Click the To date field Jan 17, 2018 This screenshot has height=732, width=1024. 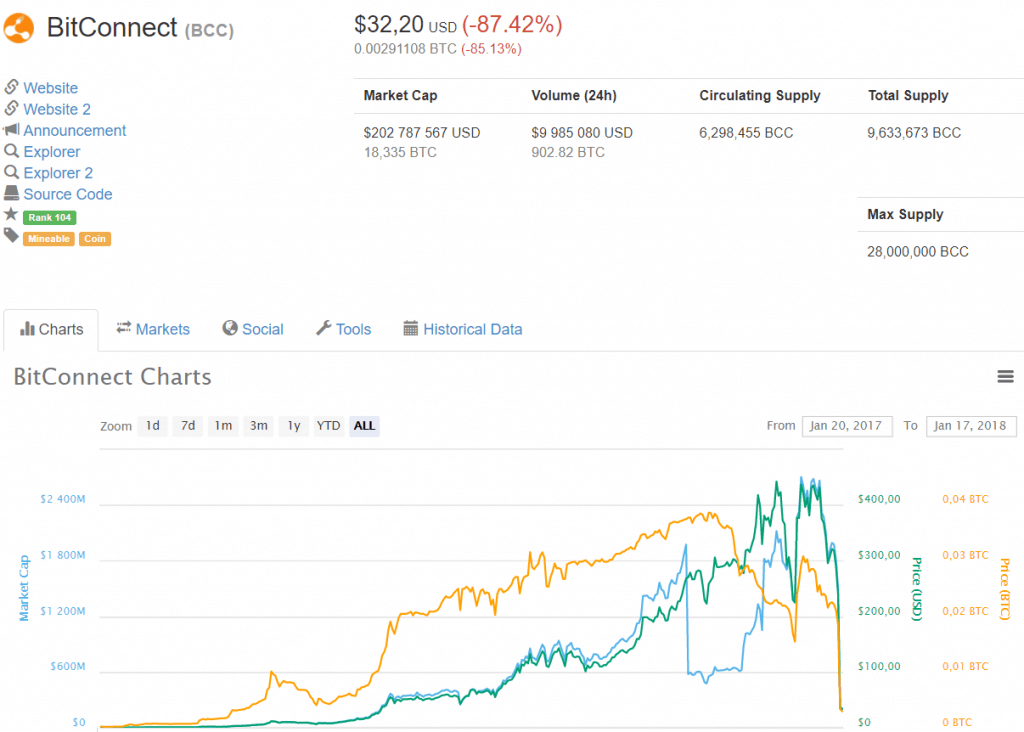coord(971,426)
